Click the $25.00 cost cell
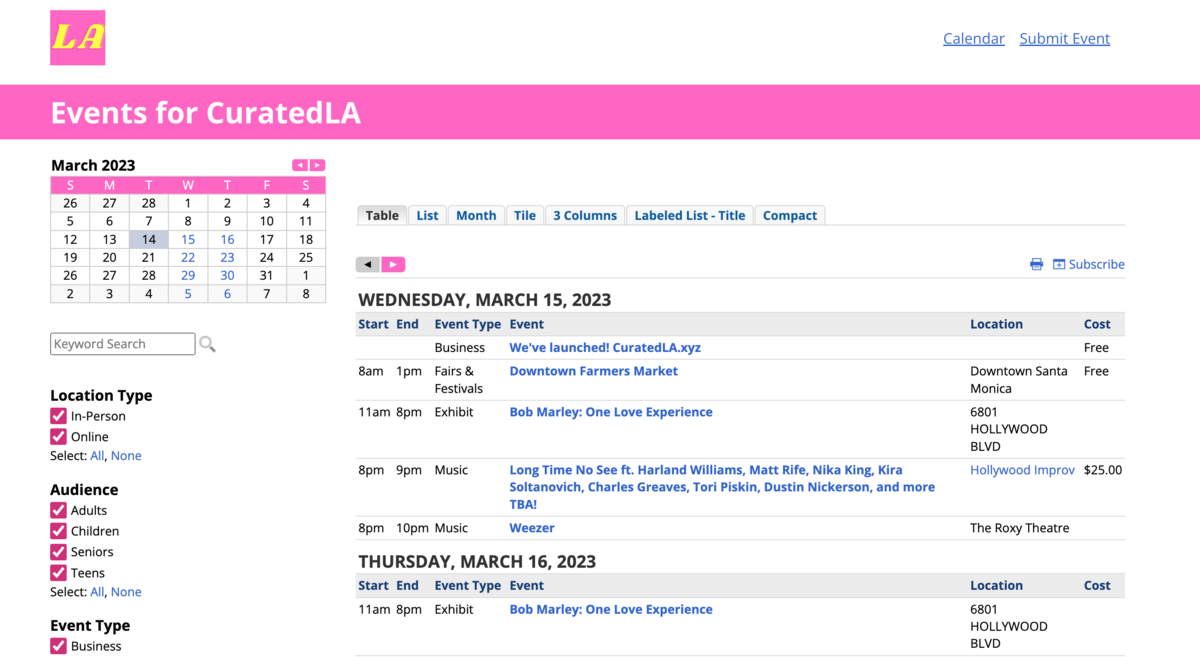Screen dimensions: 1200x657 (1103, 470)
